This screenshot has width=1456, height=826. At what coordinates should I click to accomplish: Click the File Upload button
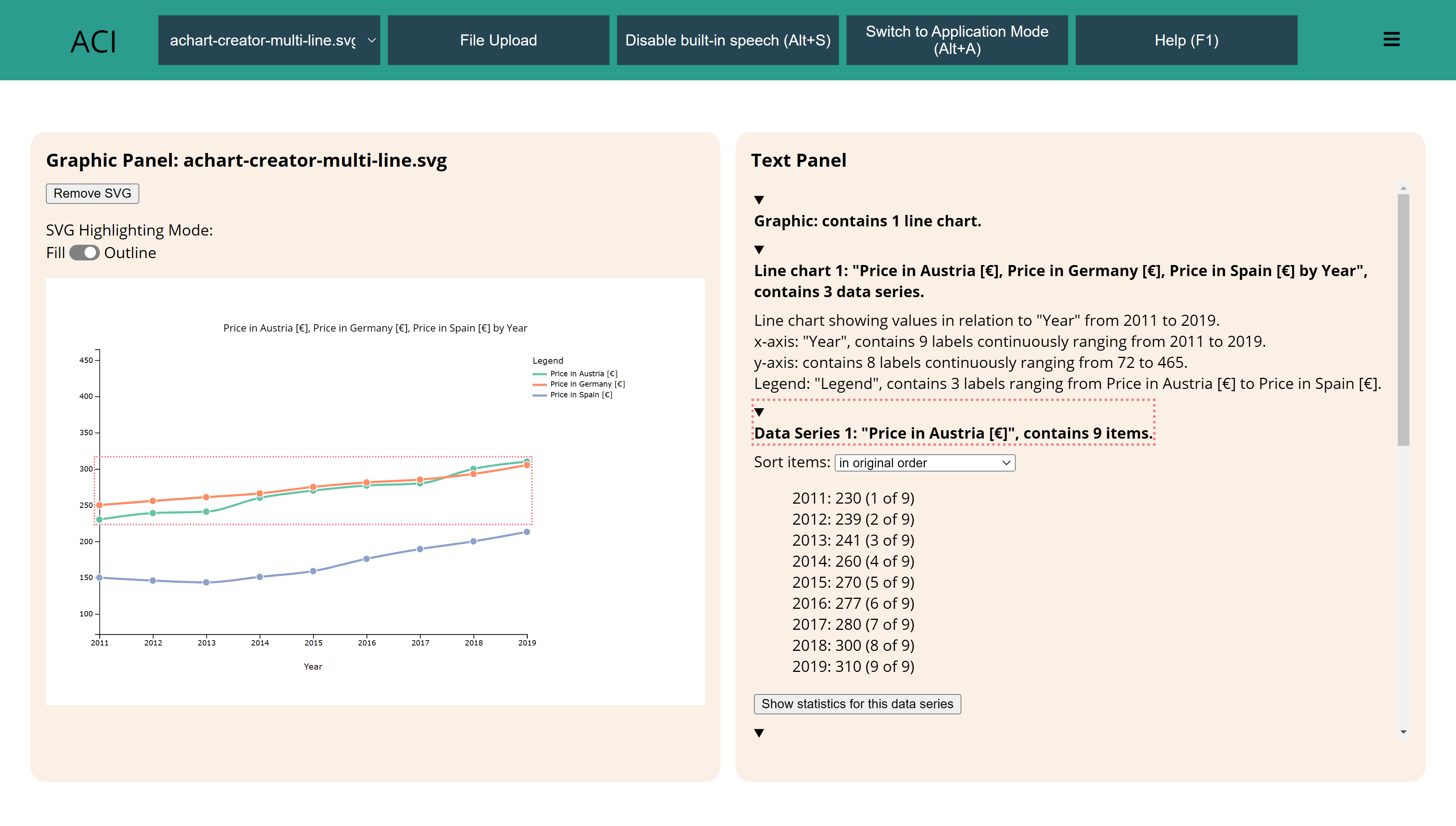(498, 40)
